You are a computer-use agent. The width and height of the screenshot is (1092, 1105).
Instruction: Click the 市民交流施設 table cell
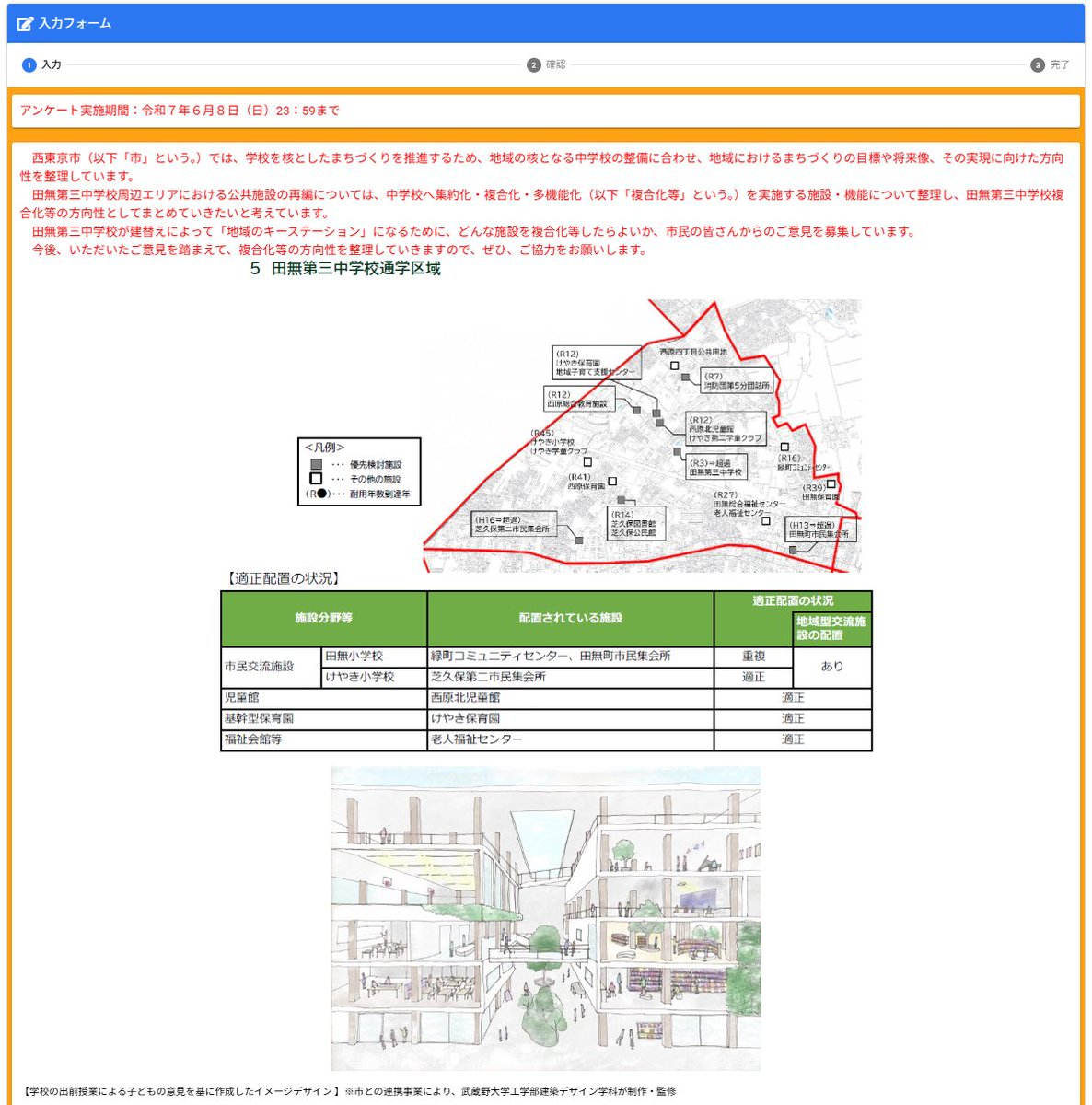272,667
